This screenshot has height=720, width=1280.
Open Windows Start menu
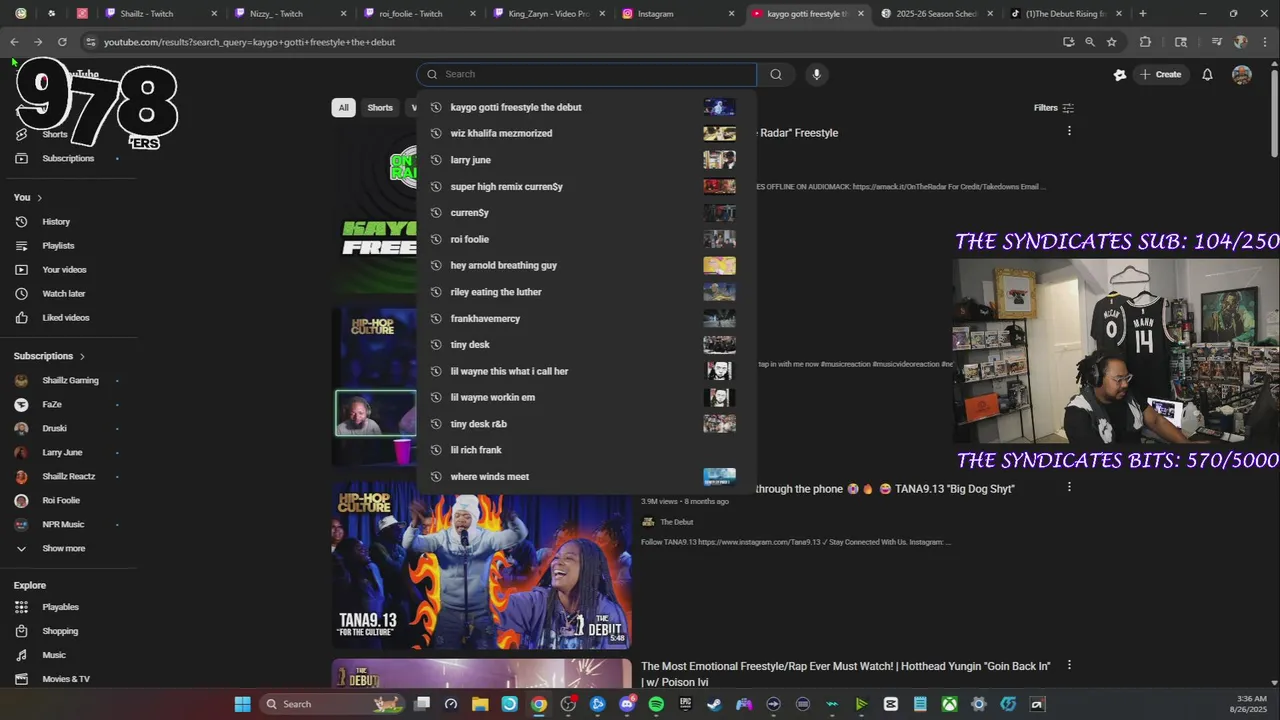click(x=242, y=704)
